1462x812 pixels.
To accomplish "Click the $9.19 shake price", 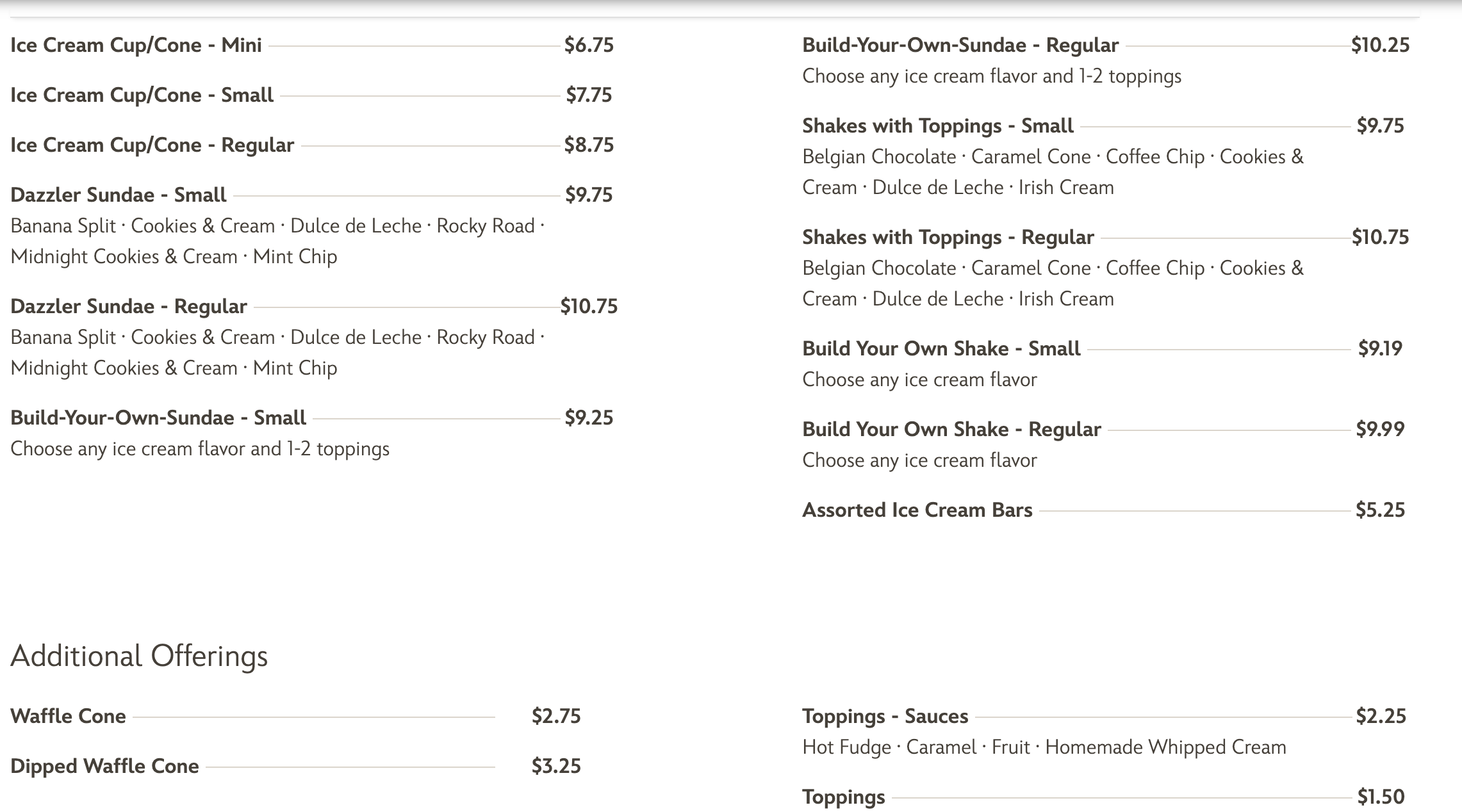I will [x=1380, y=349].
